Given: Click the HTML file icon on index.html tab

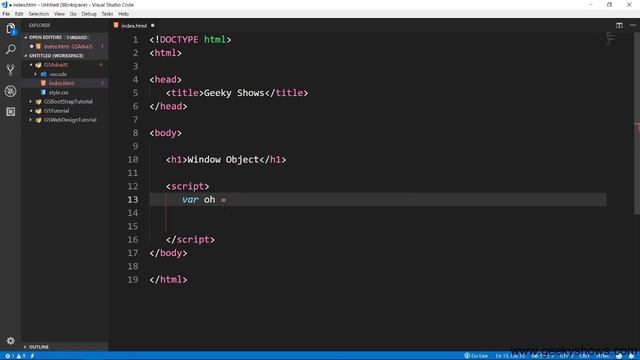Looking at the screenshot, I should click(x=116, y=25).
